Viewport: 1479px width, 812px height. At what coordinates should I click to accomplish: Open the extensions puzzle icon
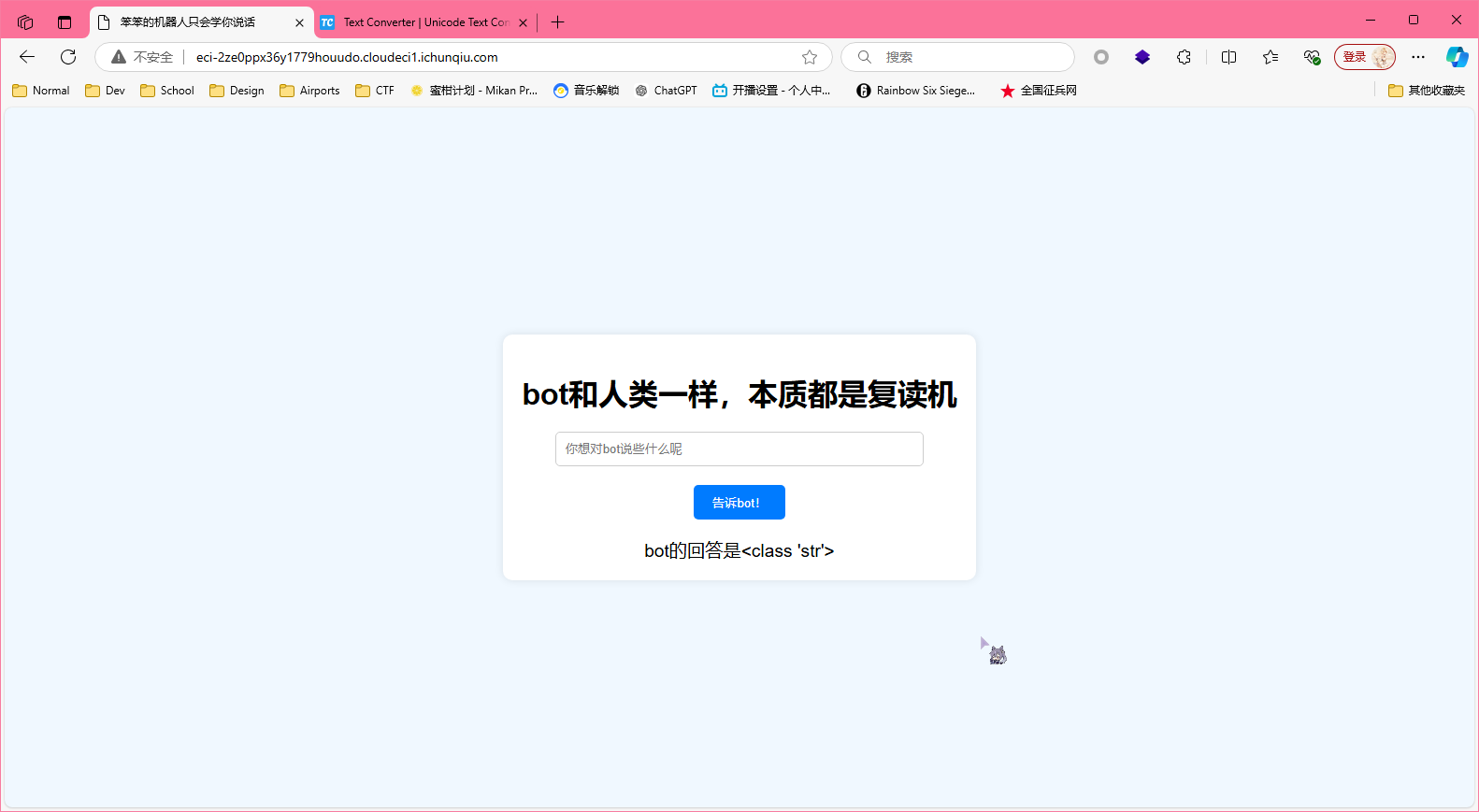pos(1184,57)
